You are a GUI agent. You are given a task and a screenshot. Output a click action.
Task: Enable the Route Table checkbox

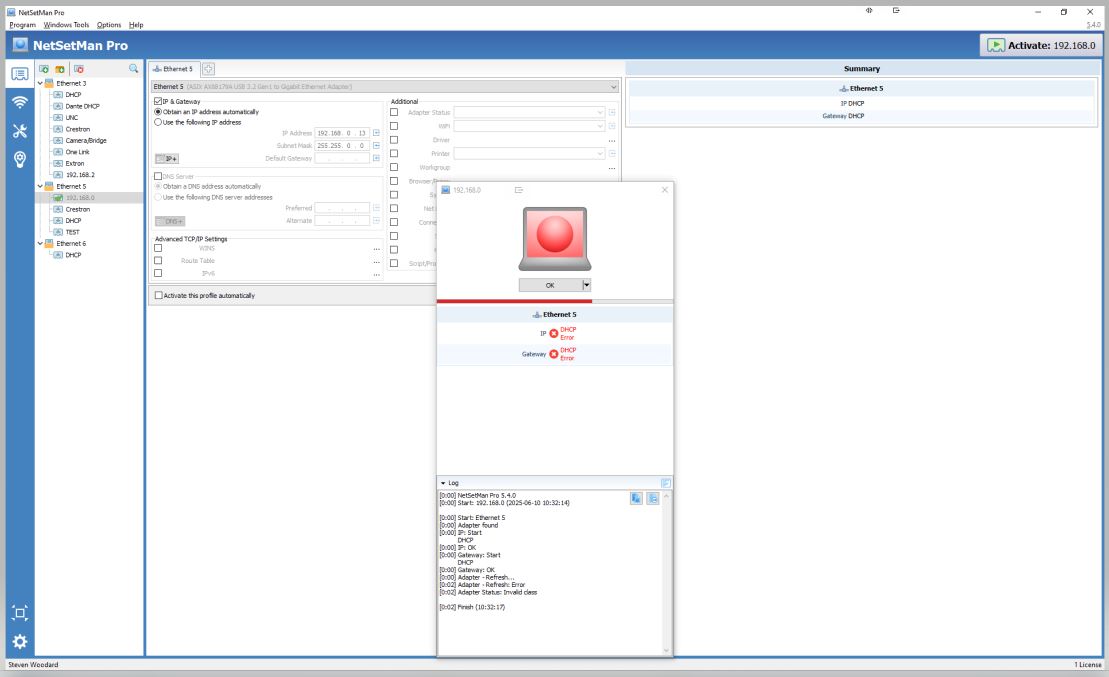(x=158, y=260)
